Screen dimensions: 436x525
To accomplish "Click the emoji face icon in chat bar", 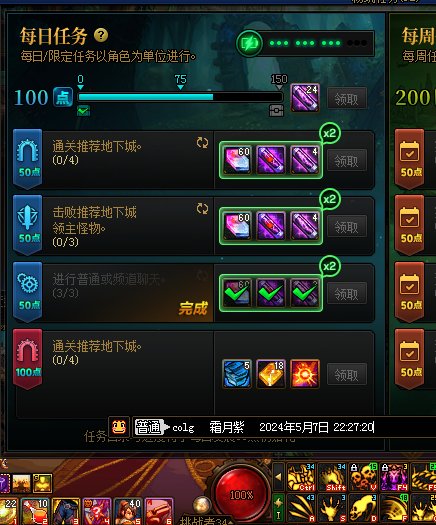I will (x=119, y=427).
